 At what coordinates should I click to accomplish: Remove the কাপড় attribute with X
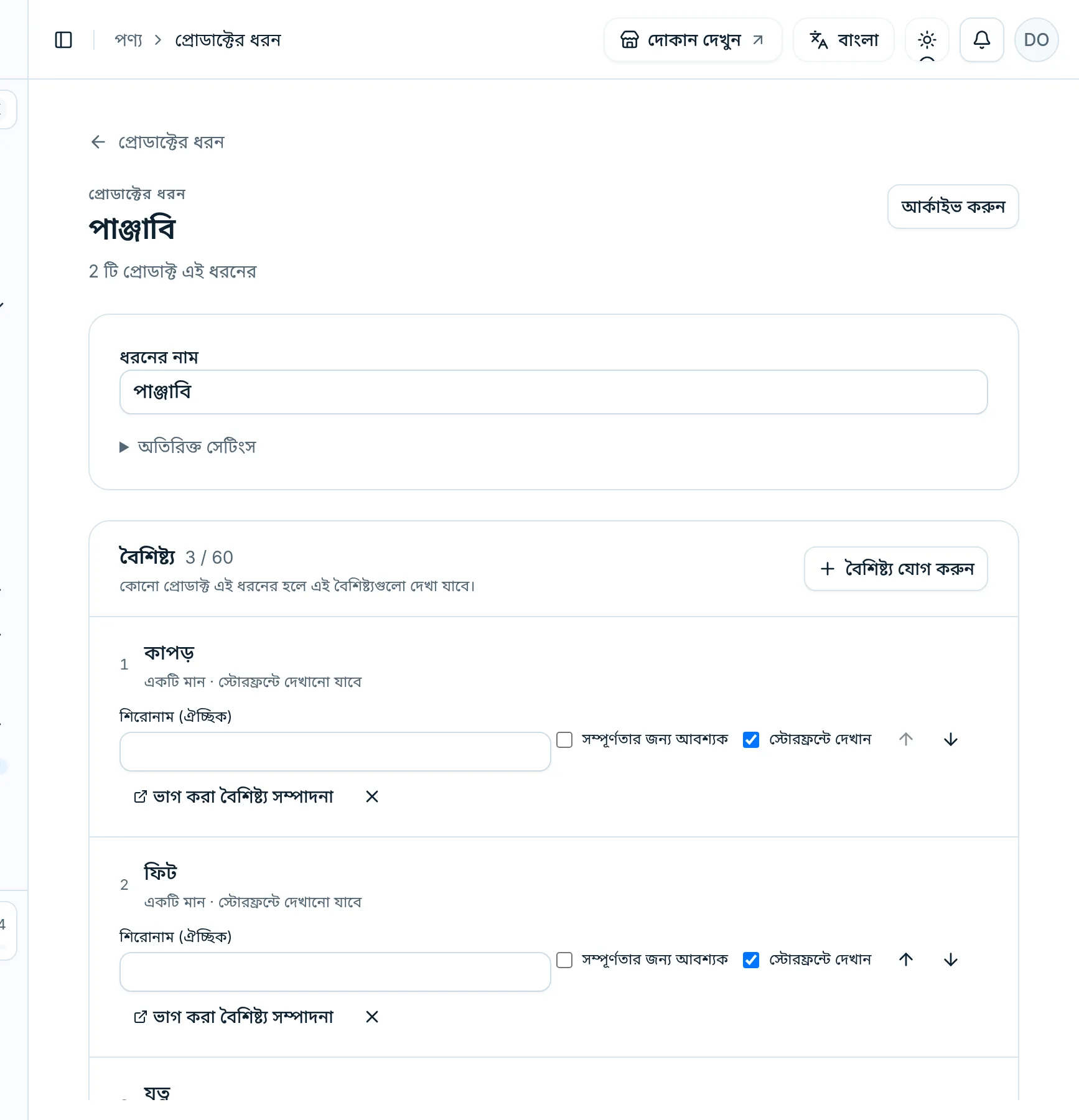pyautogui.click(x=372, y=796)
